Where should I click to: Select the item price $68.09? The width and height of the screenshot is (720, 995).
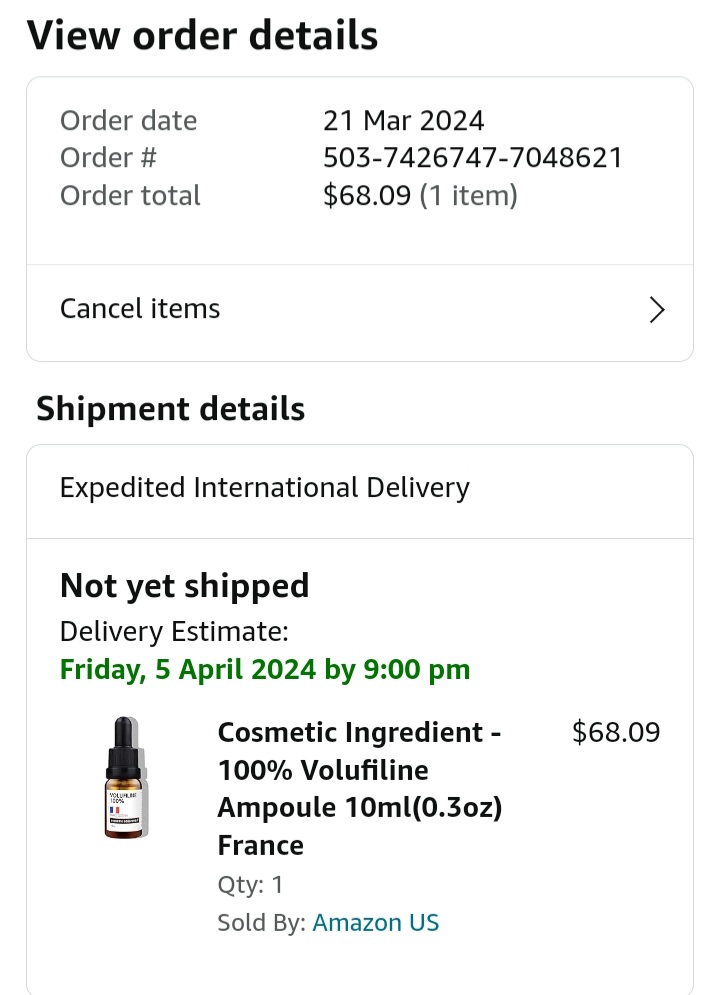[616, 732]
